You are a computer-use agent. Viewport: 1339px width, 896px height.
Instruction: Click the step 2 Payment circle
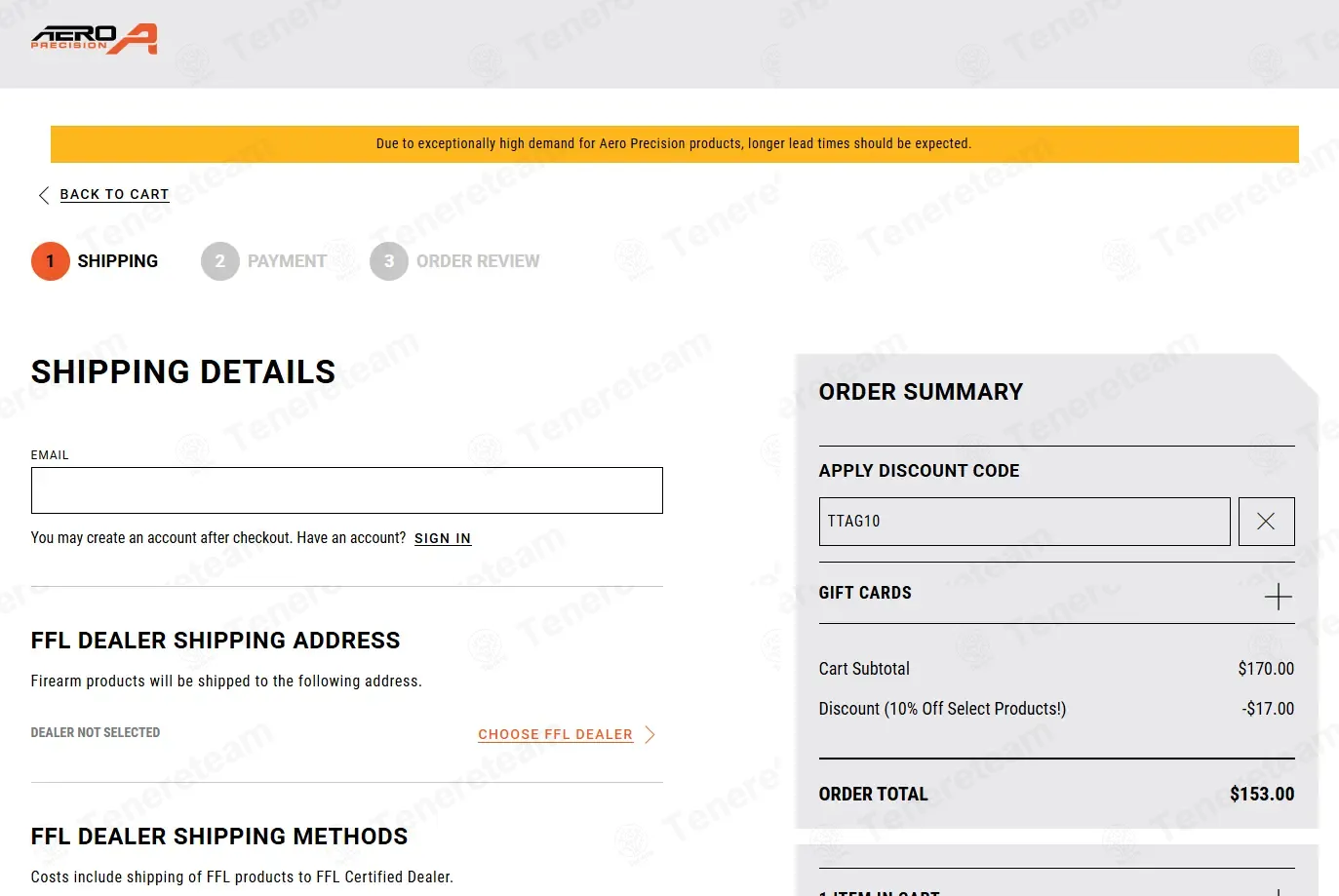[219, 261]
